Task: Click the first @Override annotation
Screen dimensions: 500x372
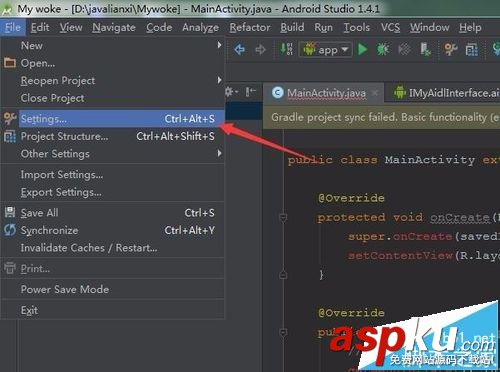Action: pyautogui.click(x=351, y=198)
